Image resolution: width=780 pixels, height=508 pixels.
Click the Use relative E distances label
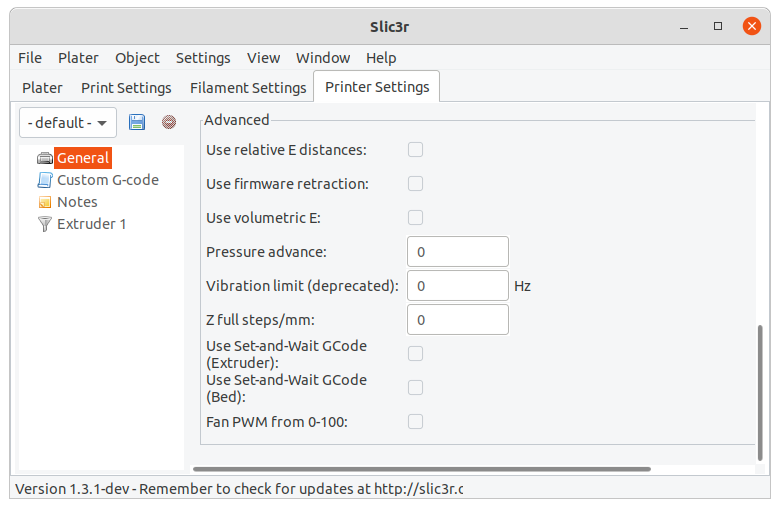pos(286,150)
